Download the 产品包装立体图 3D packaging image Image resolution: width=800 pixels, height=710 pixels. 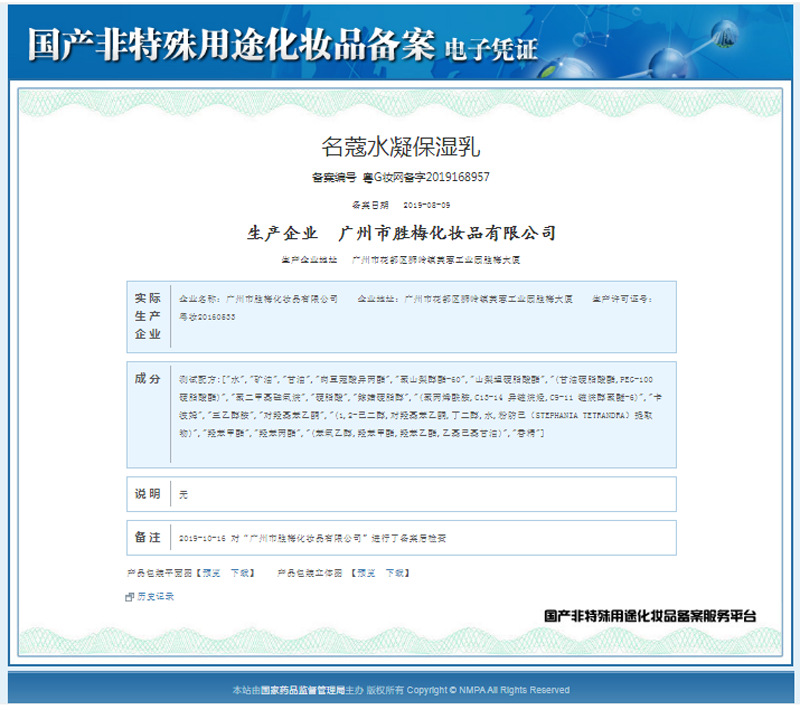pyautogui.click(x=394, y=573)
